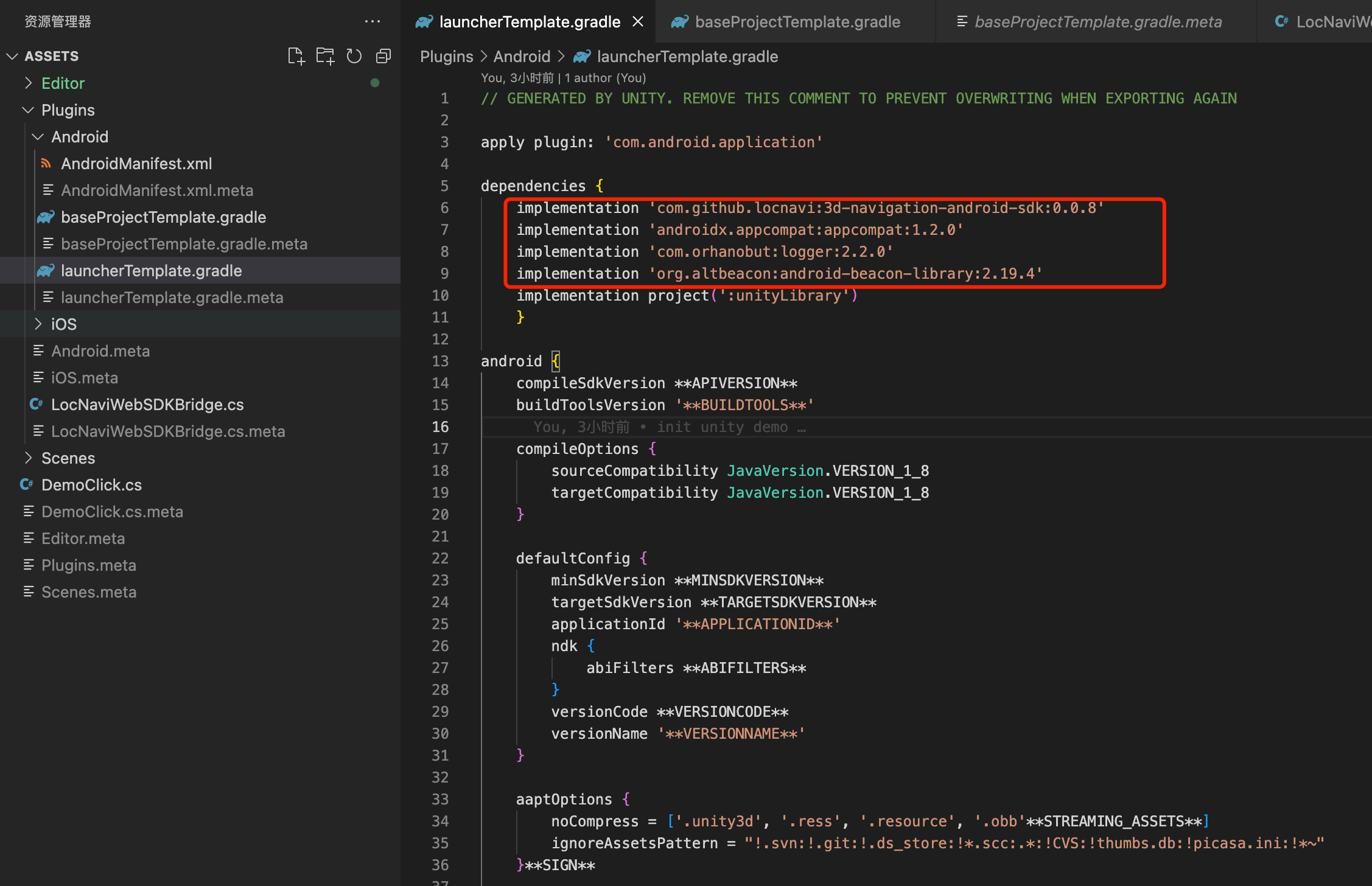Viewport: 1372px width, 886px height.
Task: Close the launcherTemplate.gradle tab
Action: pyautogui.click(x=638, y=22)
